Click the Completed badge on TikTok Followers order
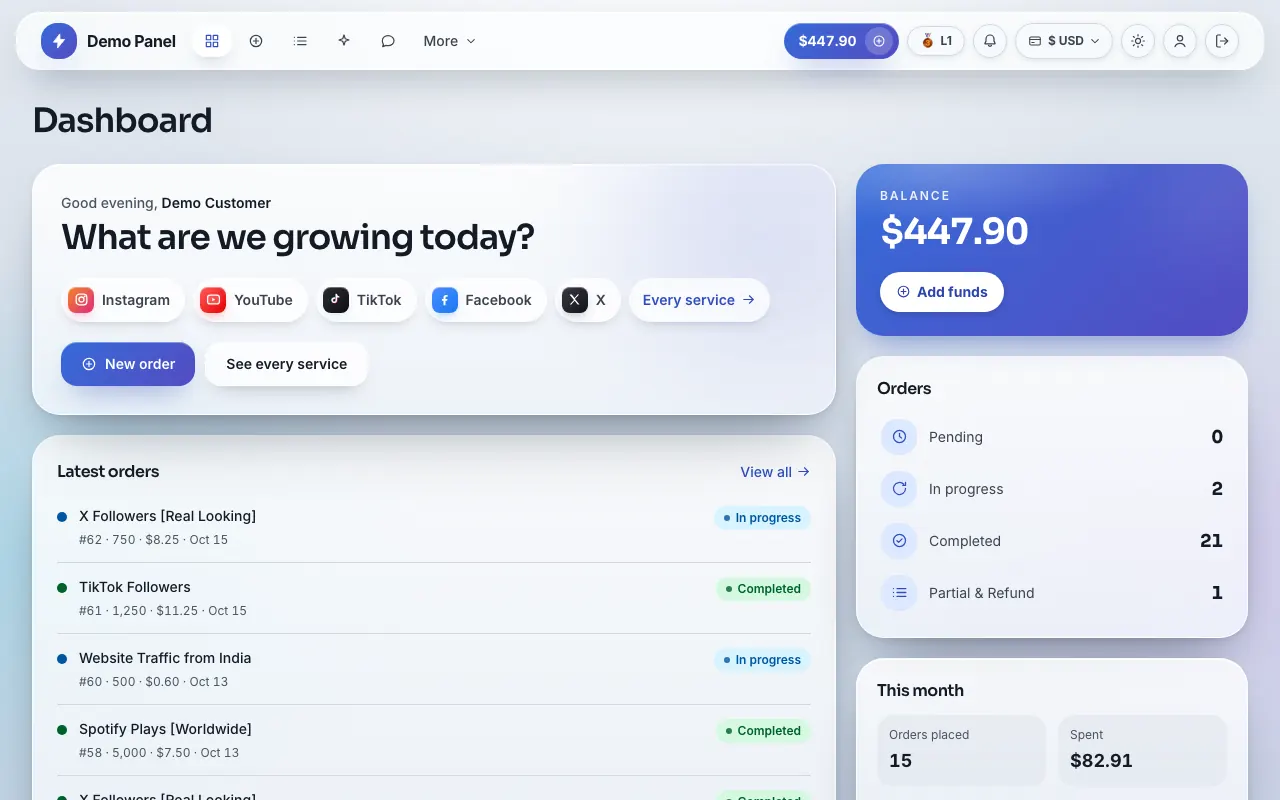This screenshot has width=1280, height=800. pyautogui.click(x=763, y=589)
